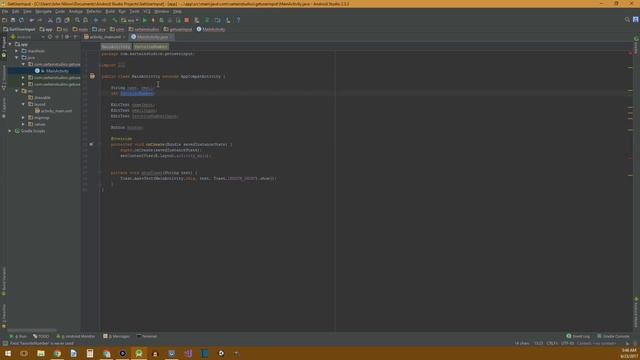640x360 pixels.
Task: Open the Android project view dropdown
Action: (28, 37)
